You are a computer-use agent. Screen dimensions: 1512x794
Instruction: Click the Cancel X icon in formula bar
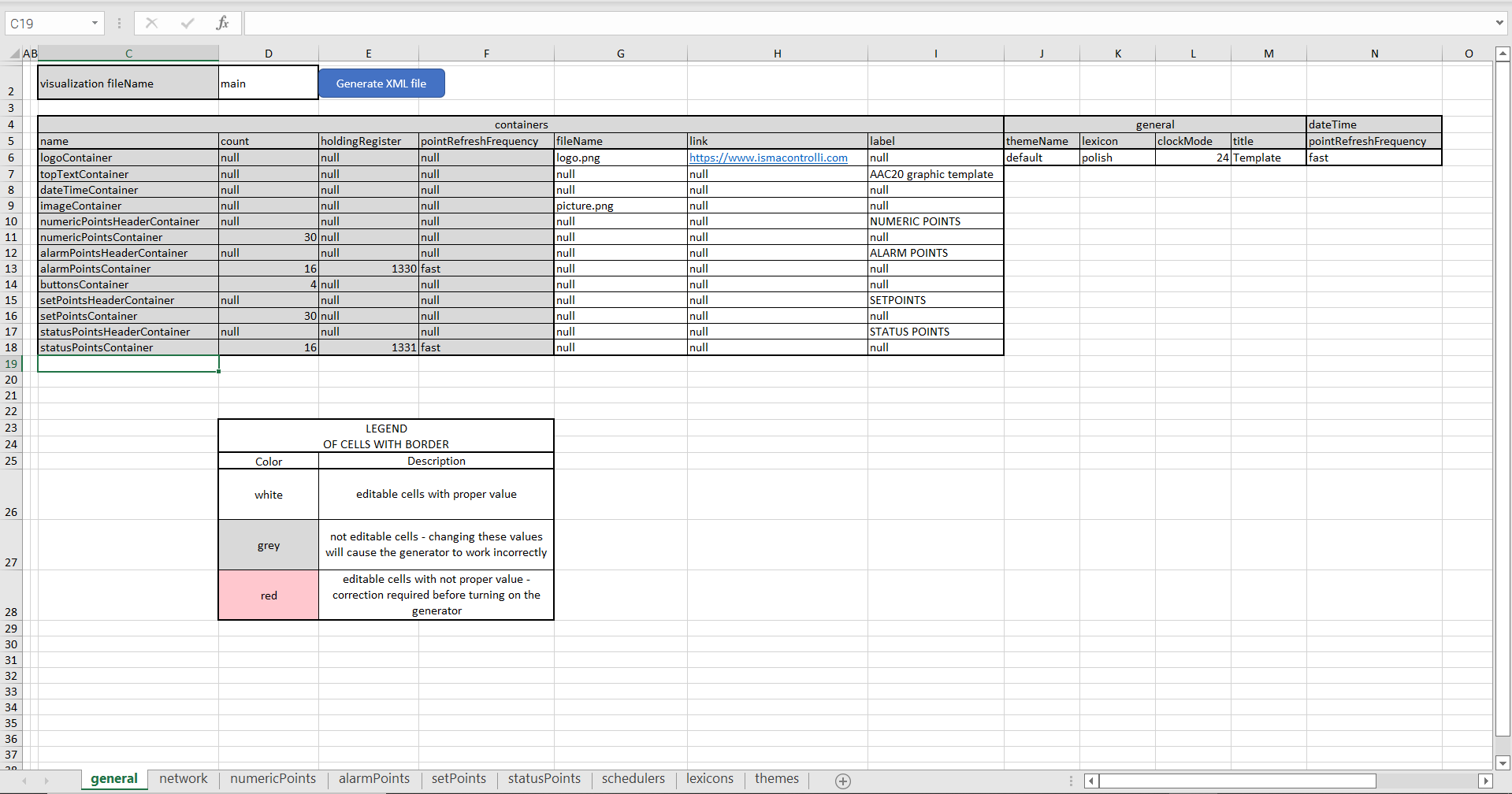(151, 24)
